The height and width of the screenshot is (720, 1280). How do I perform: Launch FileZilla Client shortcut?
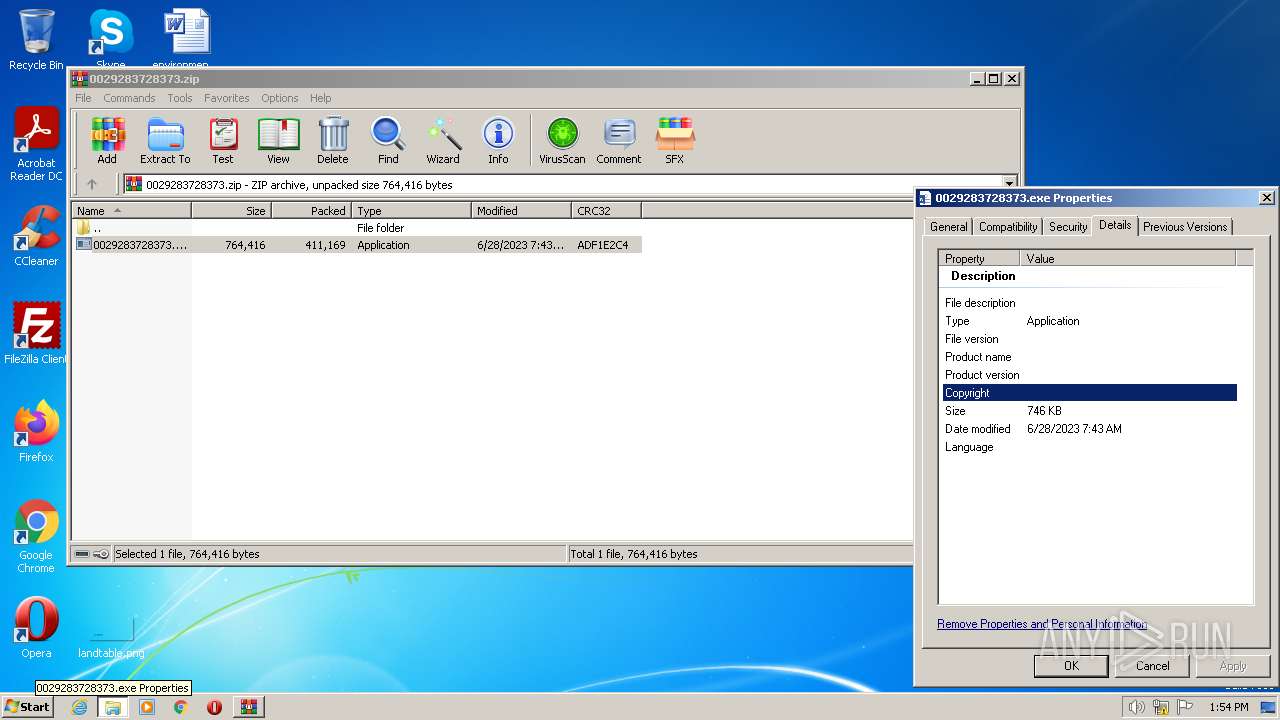[36, 333]
